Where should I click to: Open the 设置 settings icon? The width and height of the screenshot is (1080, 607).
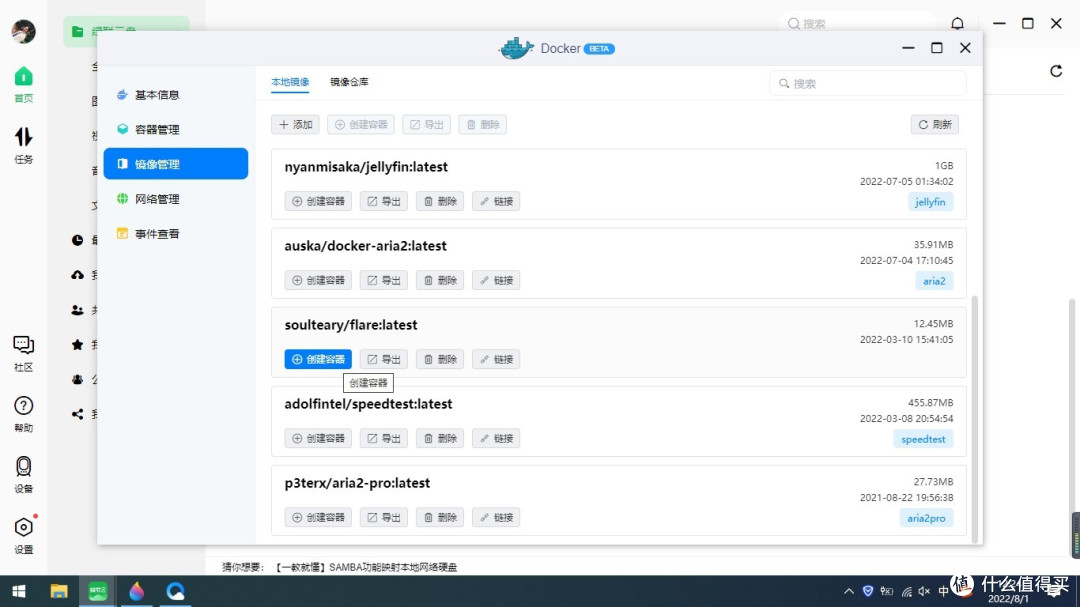pos(23,527)
